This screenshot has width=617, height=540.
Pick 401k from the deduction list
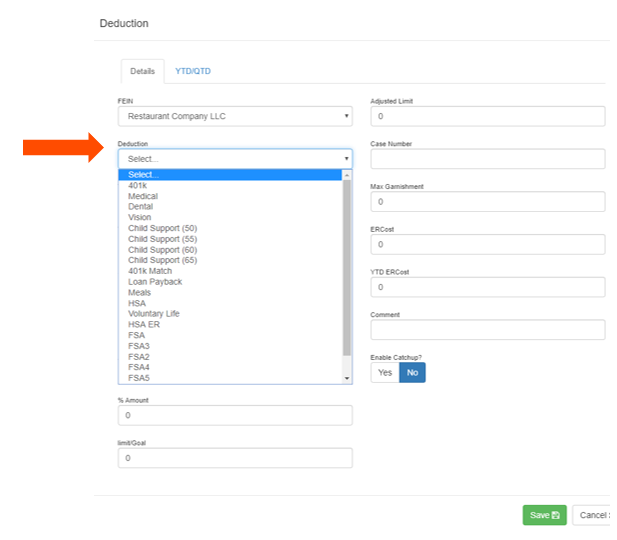(x=230, y=185)
